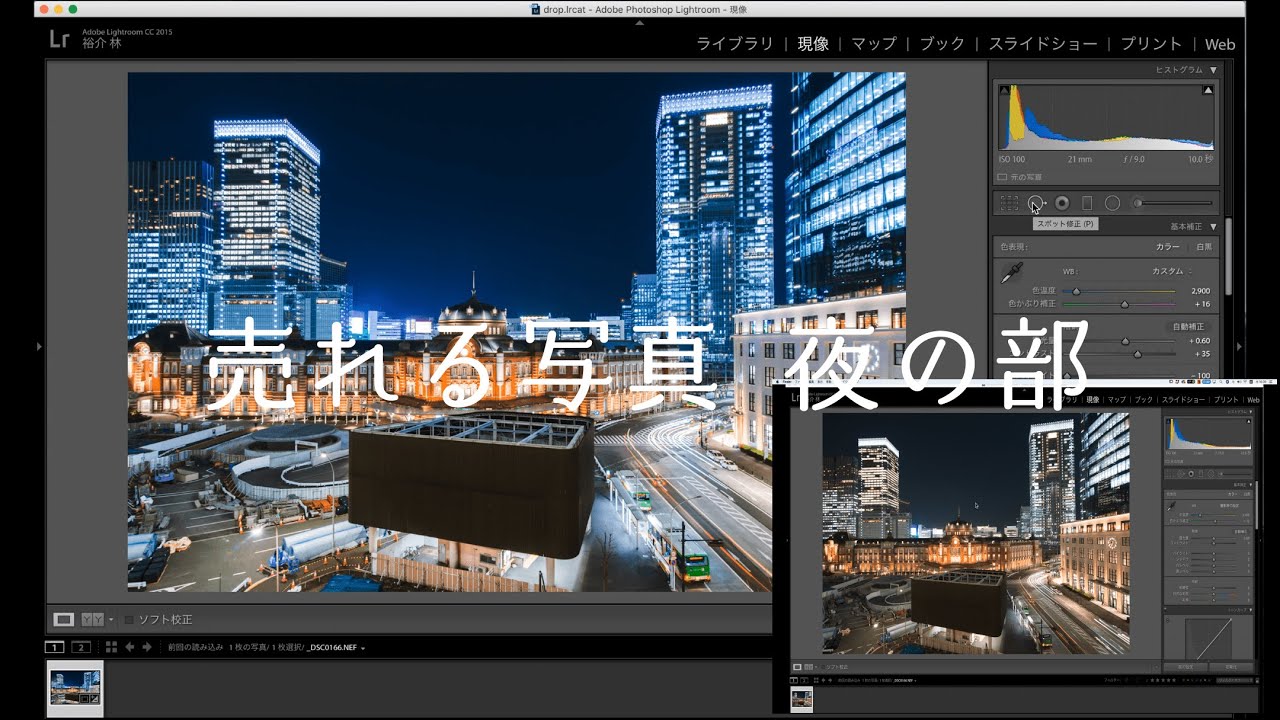
Task: Select the _DSC0166.NEF filmstrip thumbnail
Action: [76, 688]
